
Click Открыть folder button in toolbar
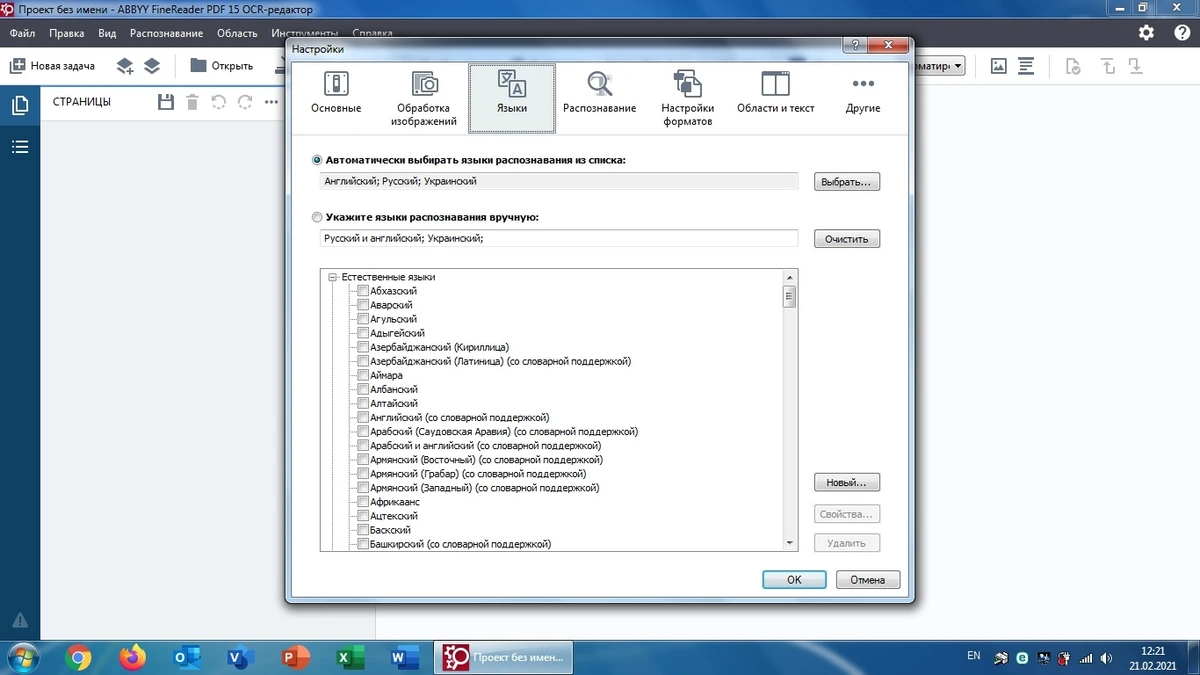221,66
